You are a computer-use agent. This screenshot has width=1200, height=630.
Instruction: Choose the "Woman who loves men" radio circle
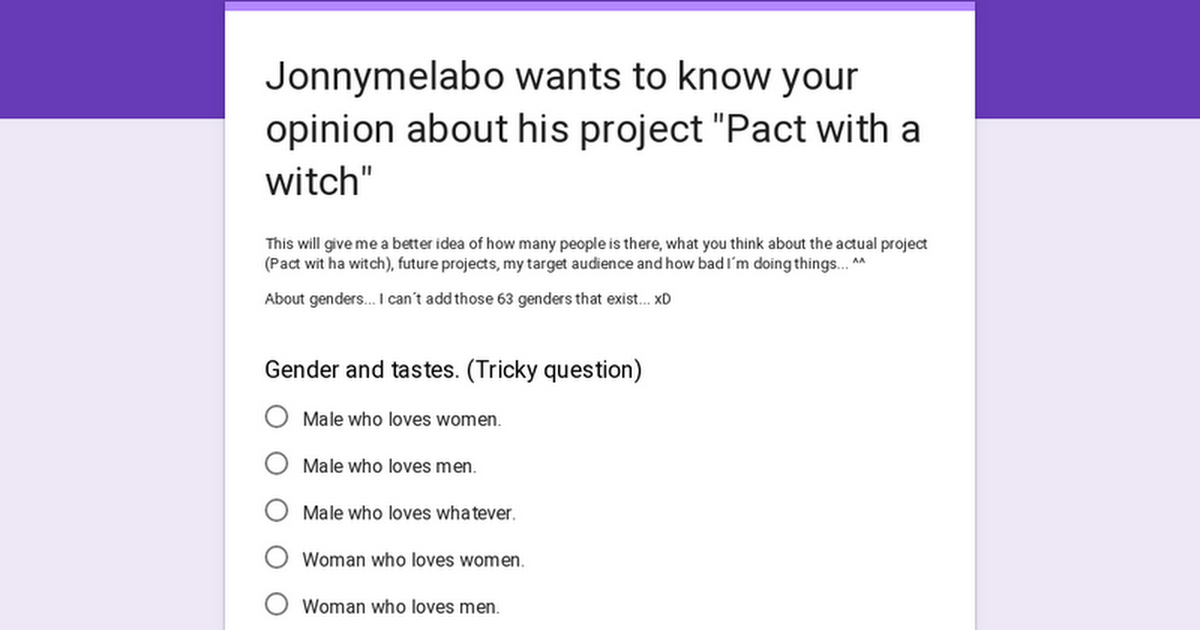pyautogui.click(x=277, y=605)
